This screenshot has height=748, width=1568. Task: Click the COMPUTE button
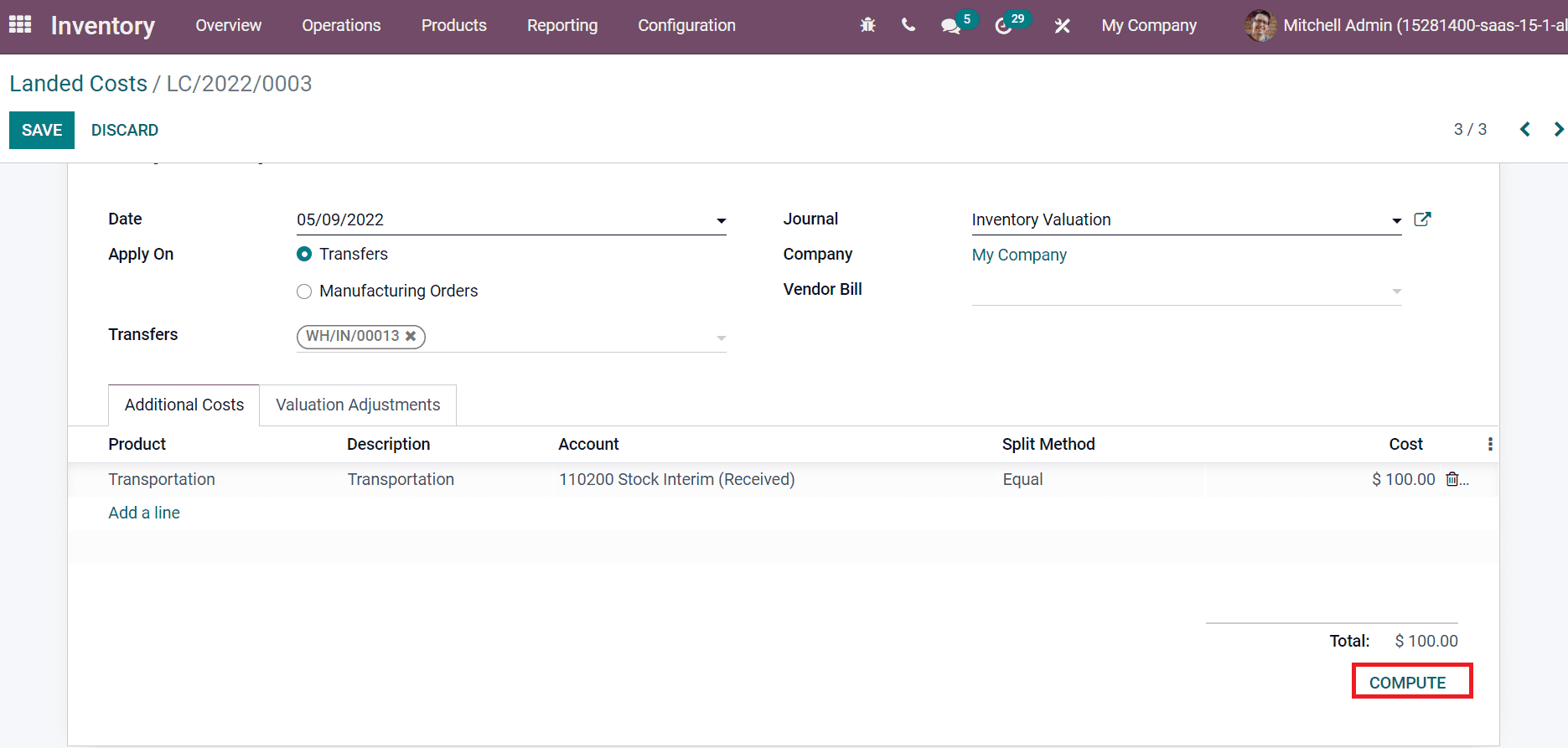click(1412, 681)
